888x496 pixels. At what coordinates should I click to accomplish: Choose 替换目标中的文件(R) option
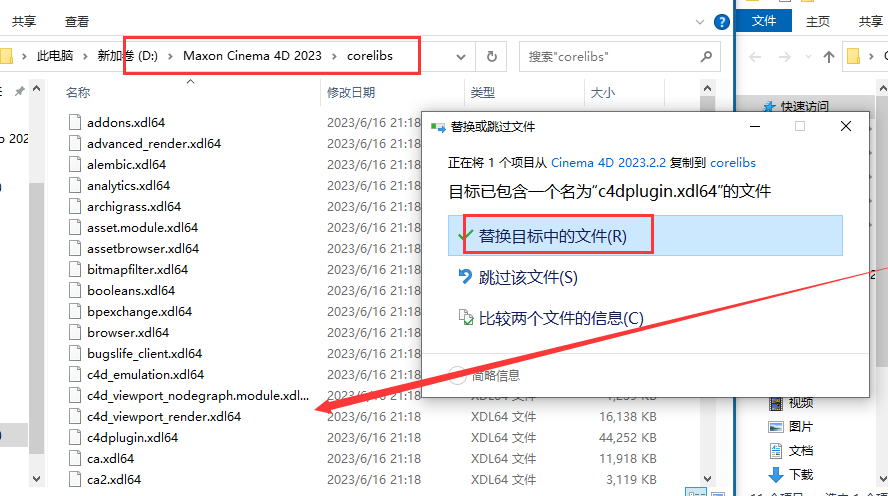coord(645,236)
